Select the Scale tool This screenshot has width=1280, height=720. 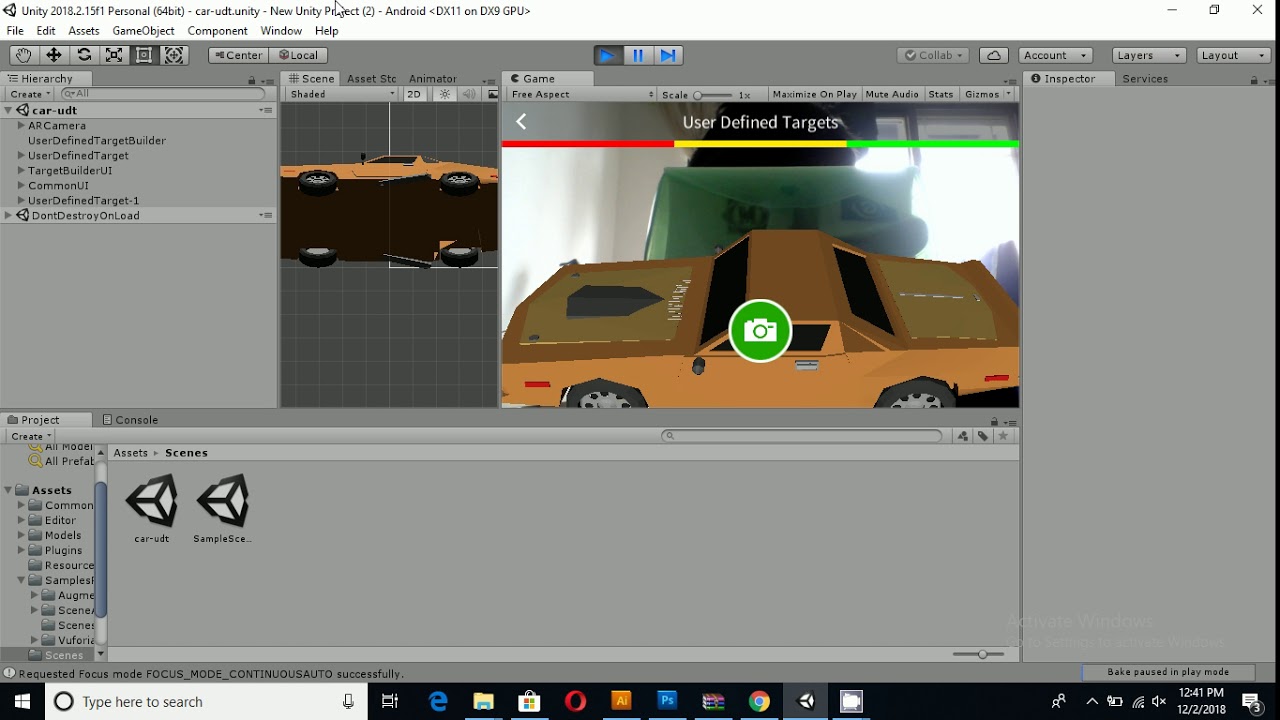pyautogui.click(x=114, y=55)
